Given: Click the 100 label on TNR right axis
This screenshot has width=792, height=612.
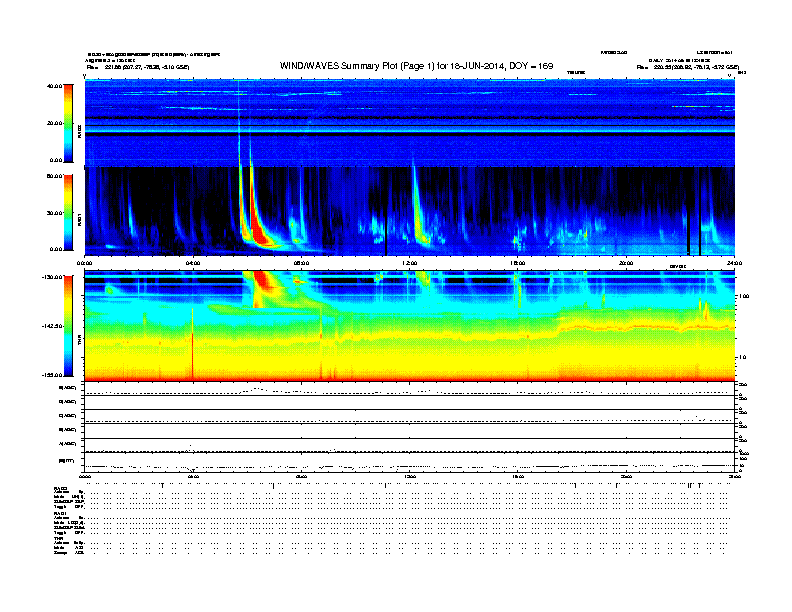Looking at the screenshot, I should [744, 296].
